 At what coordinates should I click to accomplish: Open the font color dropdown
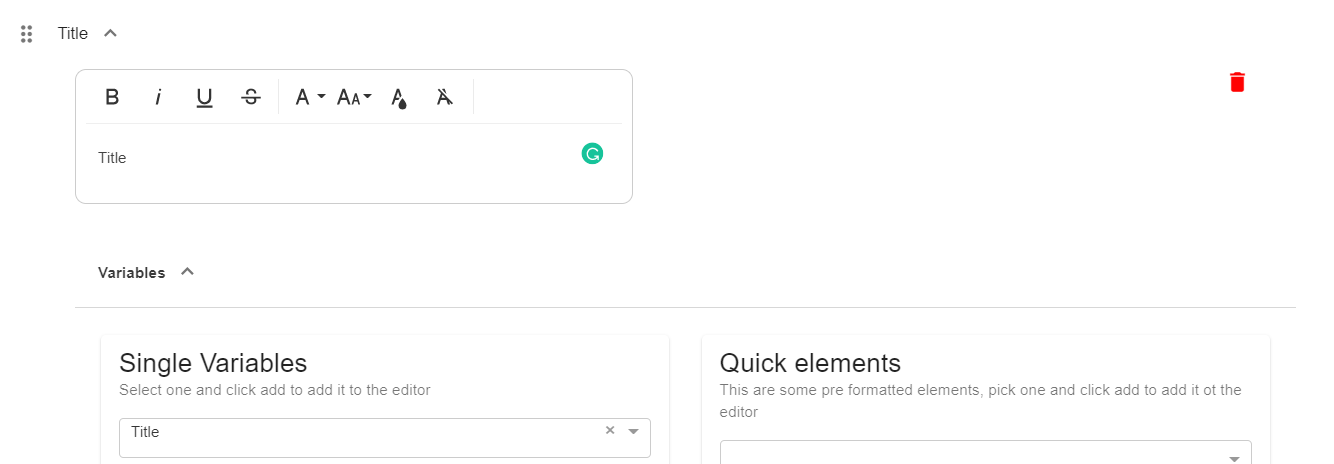click(310, 97)
